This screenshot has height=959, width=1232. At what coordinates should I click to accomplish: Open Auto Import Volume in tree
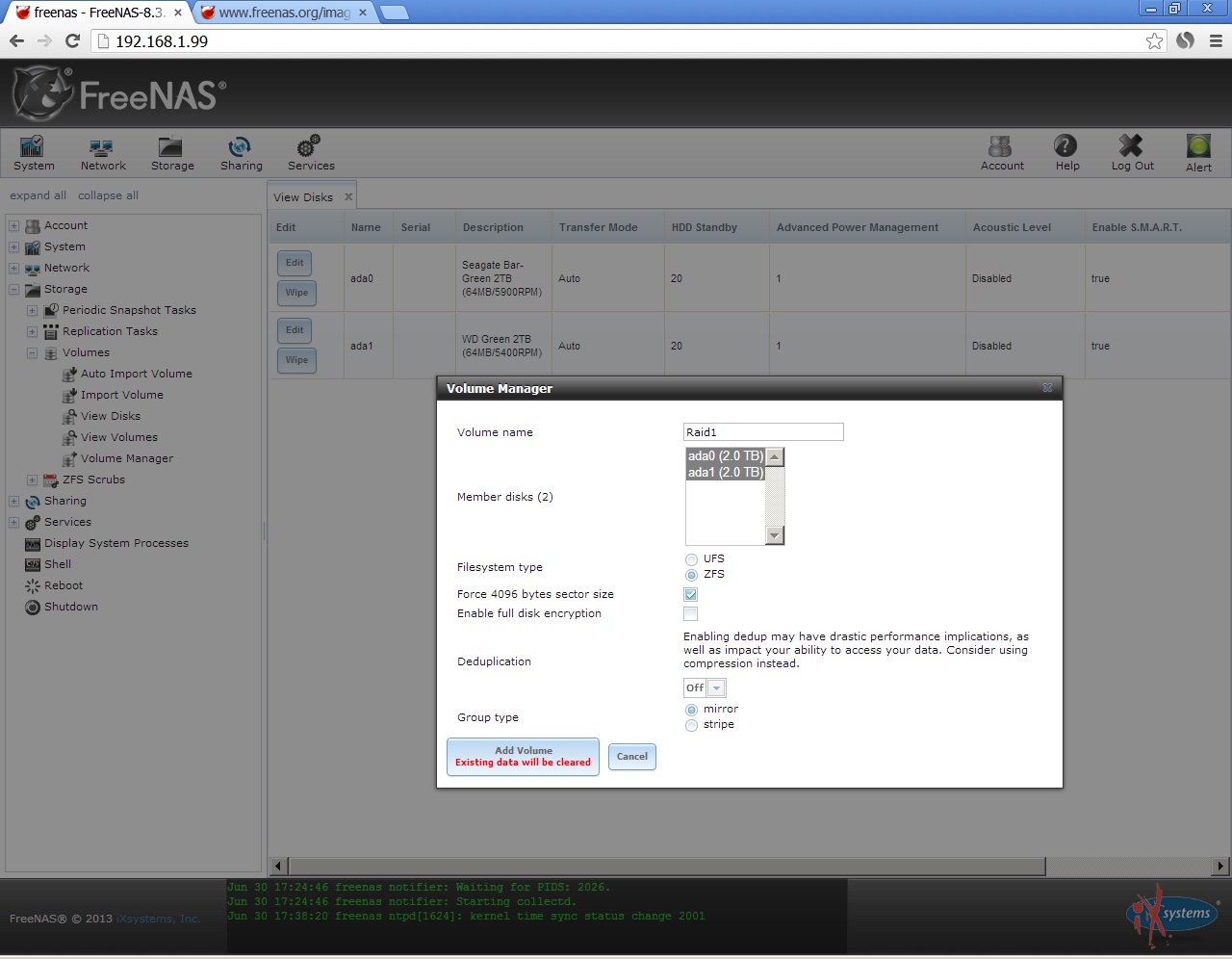pyautogui.click(x=136, y=374)
